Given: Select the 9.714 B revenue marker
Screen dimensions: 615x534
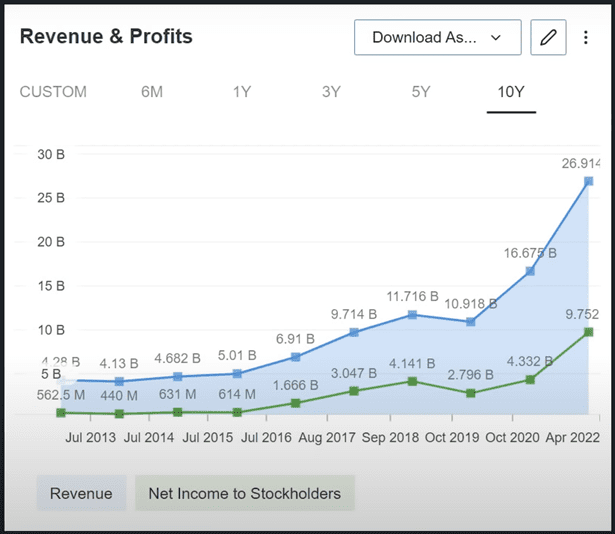Looking at the screenshot, I should (x=354, y=332).
